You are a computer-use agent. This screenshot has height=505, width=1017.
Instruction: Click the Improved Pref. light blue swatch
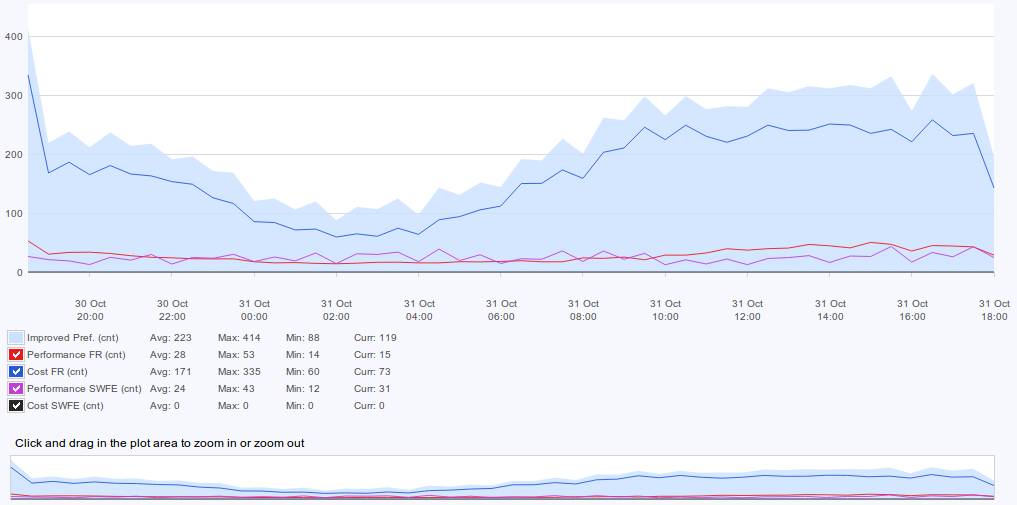click(16, 338)
